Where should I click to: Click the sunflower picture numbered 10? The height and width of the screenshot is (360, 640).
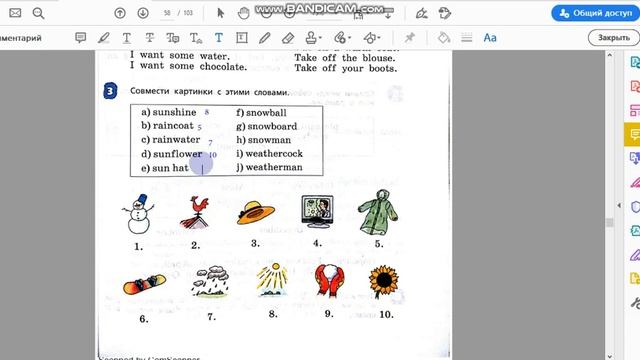384,281
